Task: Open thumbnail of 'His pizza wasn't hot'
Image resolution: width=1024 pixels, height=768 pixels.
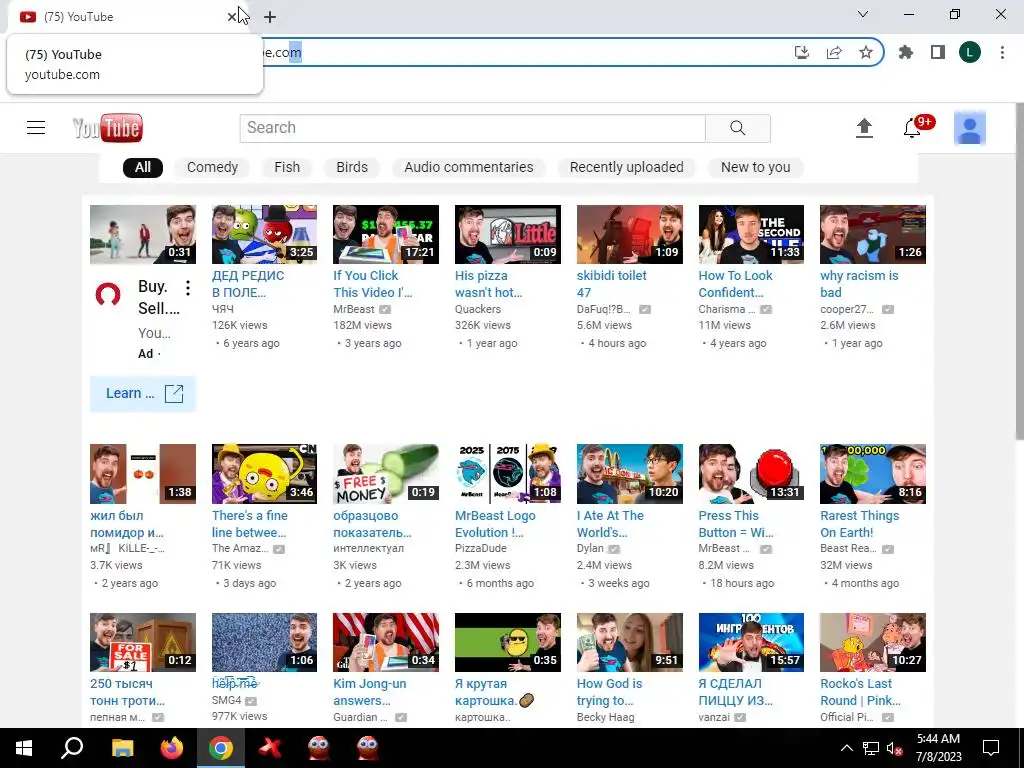Action: [x=508, y=234]
